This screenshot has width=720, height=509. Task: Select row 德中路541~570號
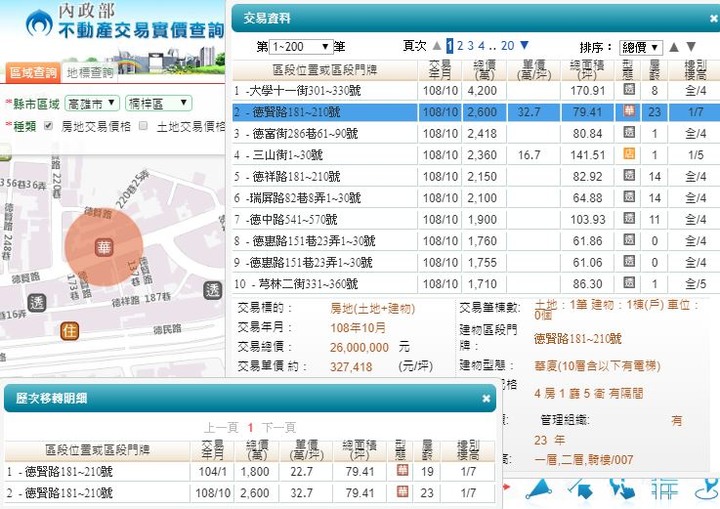point(476,219)
